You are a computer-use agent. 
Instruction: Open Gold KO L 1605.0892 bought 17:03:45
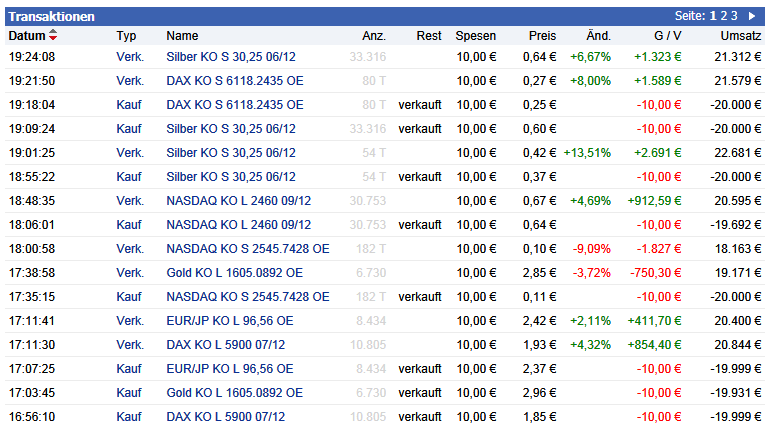click(234, 393)
